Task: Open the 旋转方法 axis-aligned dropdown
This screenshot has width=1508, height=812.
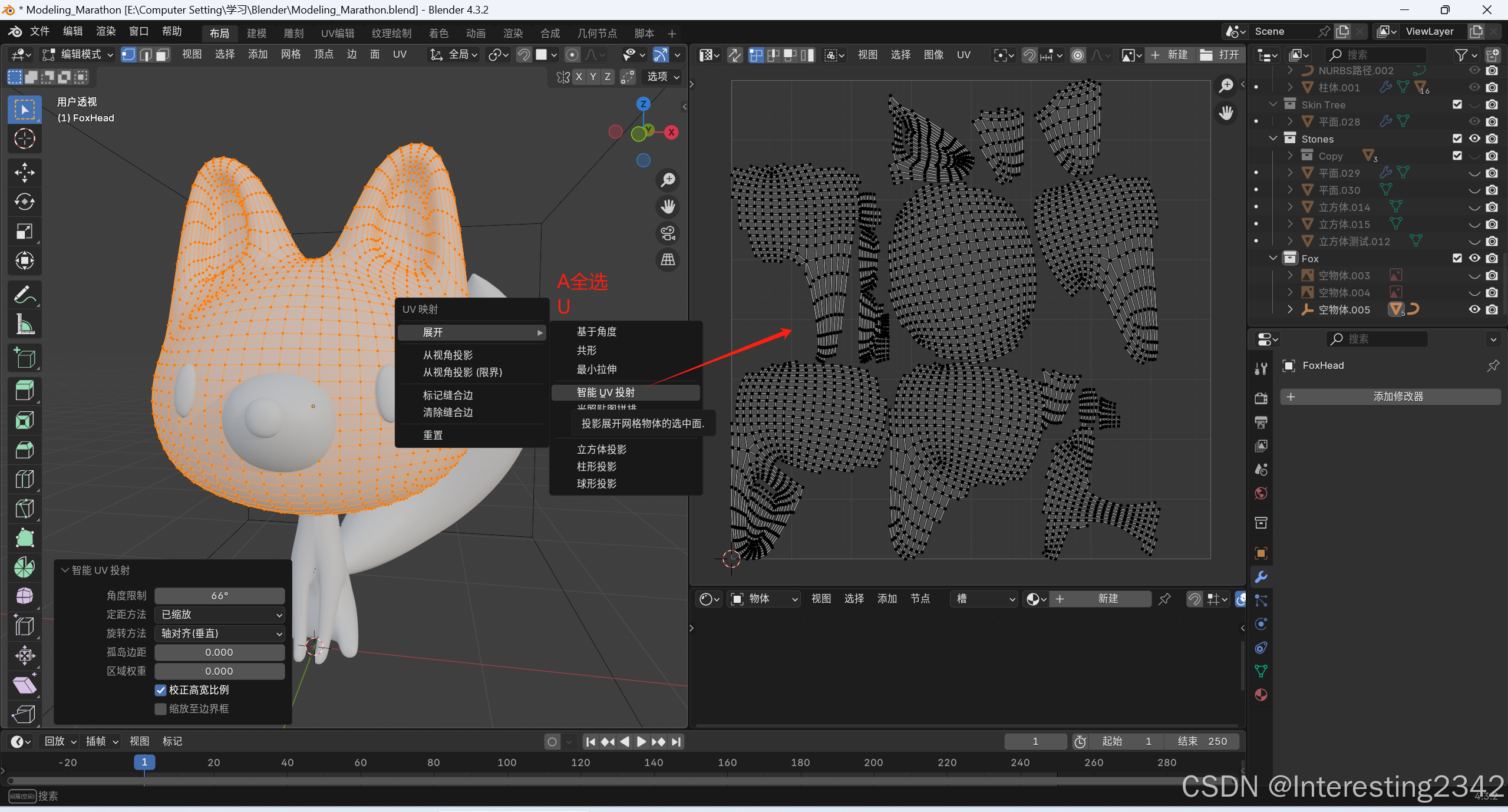Action: [x=219, y=633]
